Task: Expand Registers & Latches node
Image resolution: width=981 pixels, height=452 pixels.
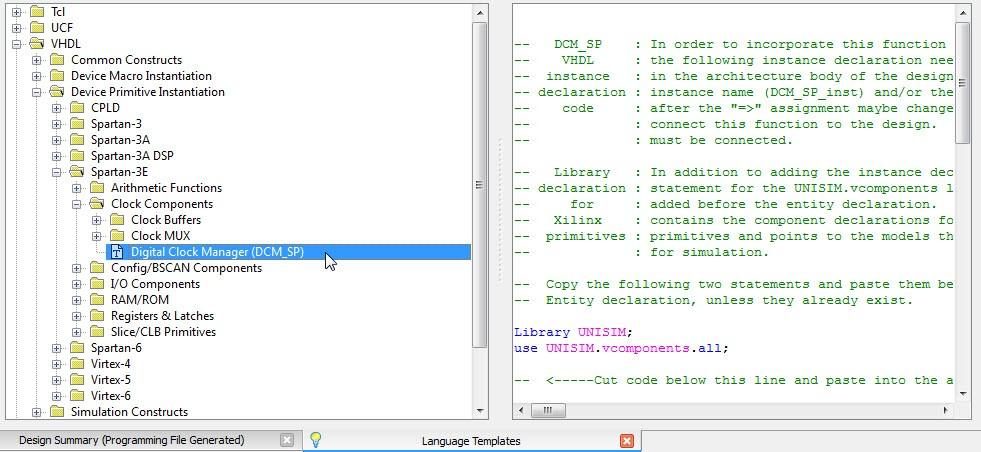Action: tap(76, 316)
